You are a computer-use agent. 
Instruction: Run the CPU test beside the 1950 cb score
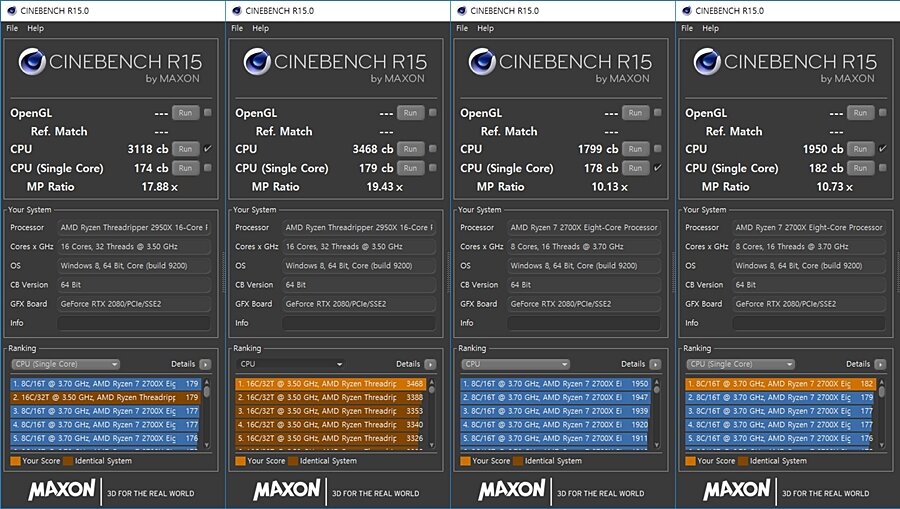coord(860,149)
